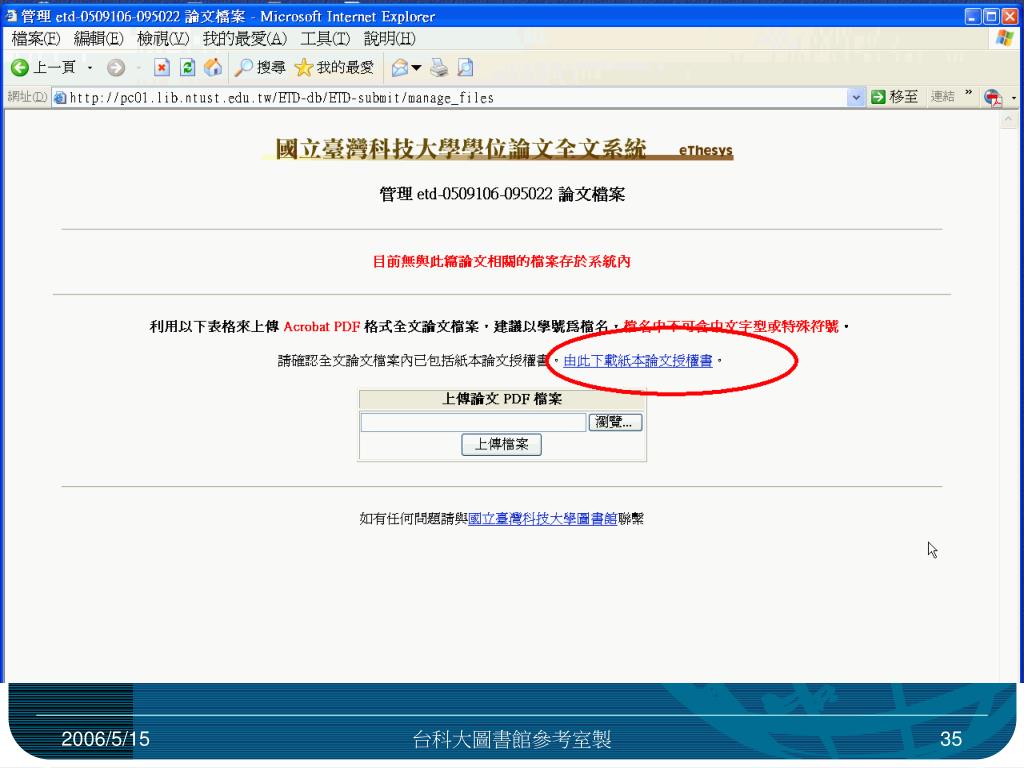This screenshot has height=768, width=1024.
Task: Expand the Acrobat toolbar dropdown arrow
Action: click(1013, 98)
